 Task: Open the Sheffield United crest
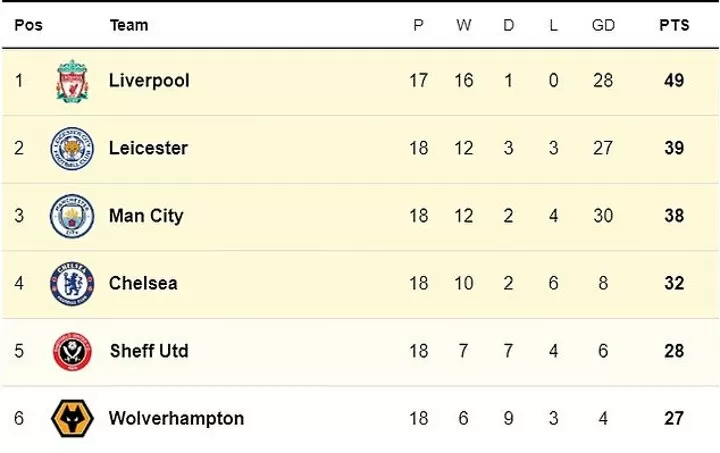[72, 352]
